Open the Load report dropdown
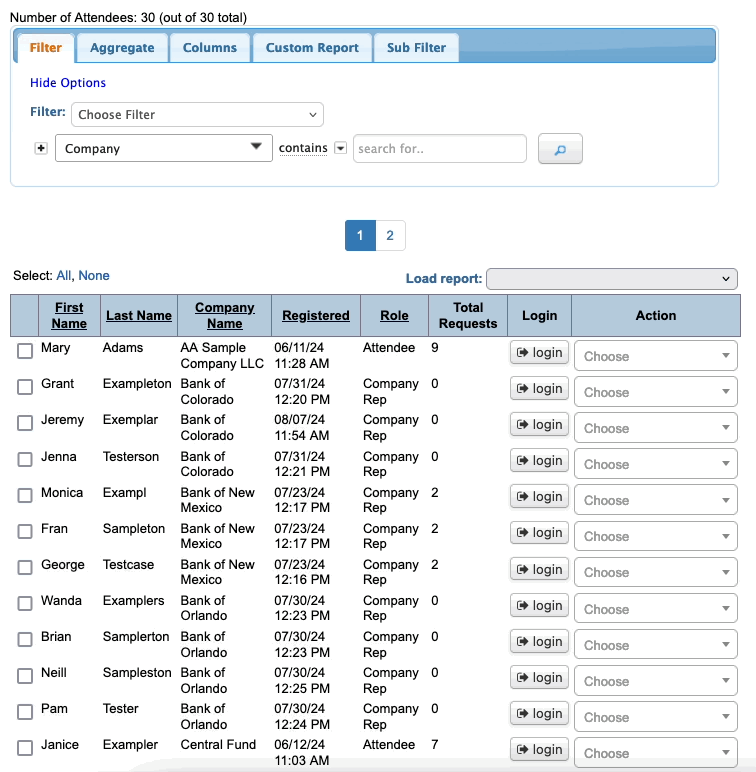Image resolution: width=756 pixels, height=772 pixels. pyautogui.click(x=611, y=279)
